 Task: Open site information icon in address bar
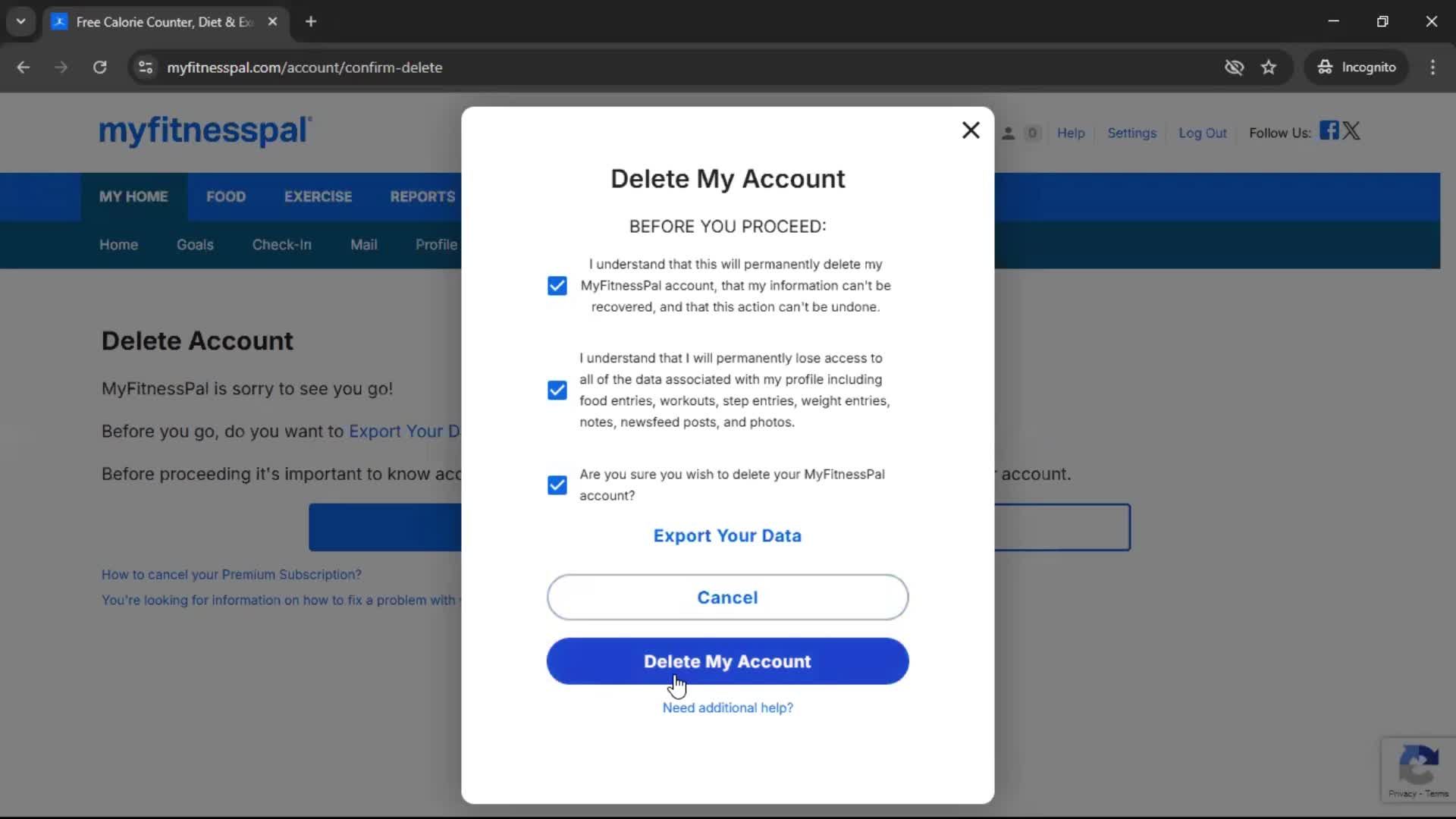click(x=146, y=67)
